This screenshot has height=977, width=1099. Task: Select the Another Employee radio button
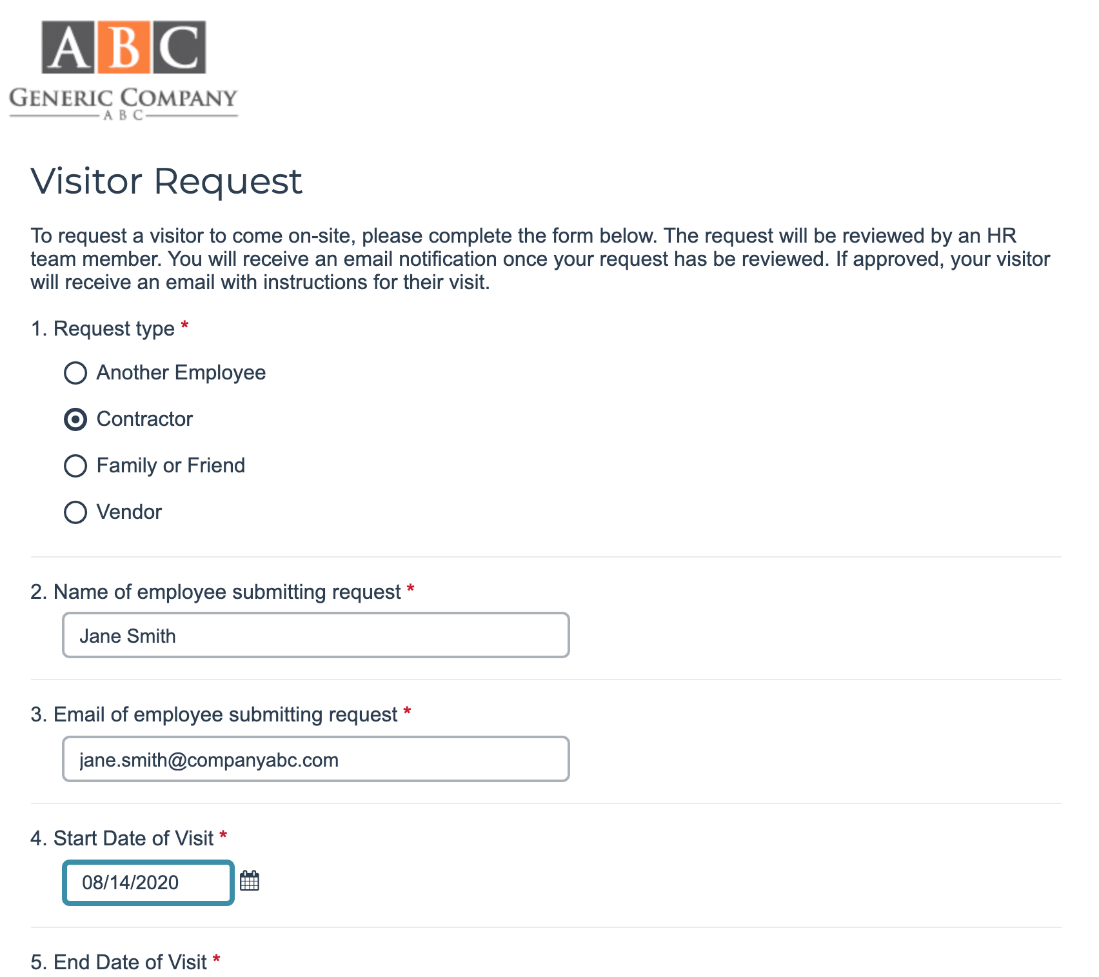75,373
